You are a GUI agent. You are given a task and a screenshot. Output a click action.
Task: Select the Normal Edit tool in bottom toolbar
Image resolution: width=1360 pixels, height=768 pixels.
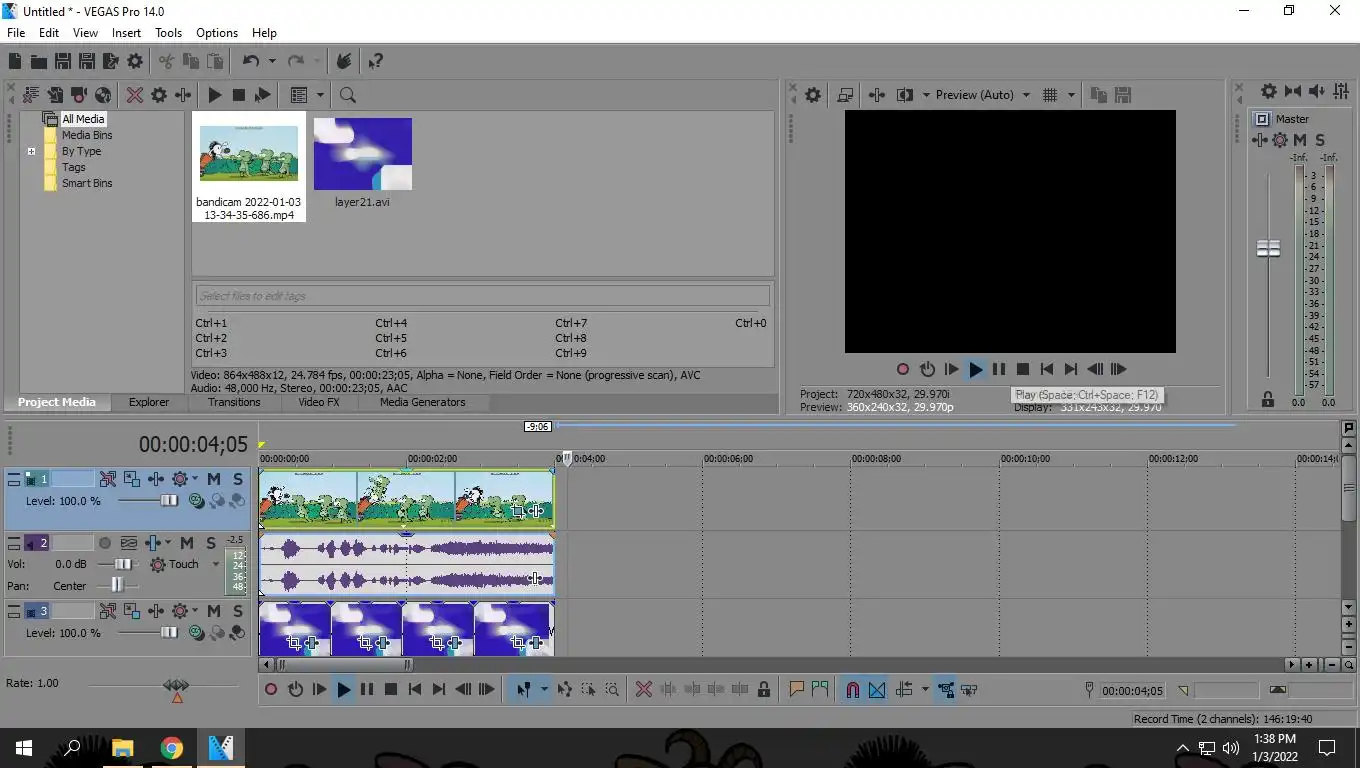click(x=523, y=689)
